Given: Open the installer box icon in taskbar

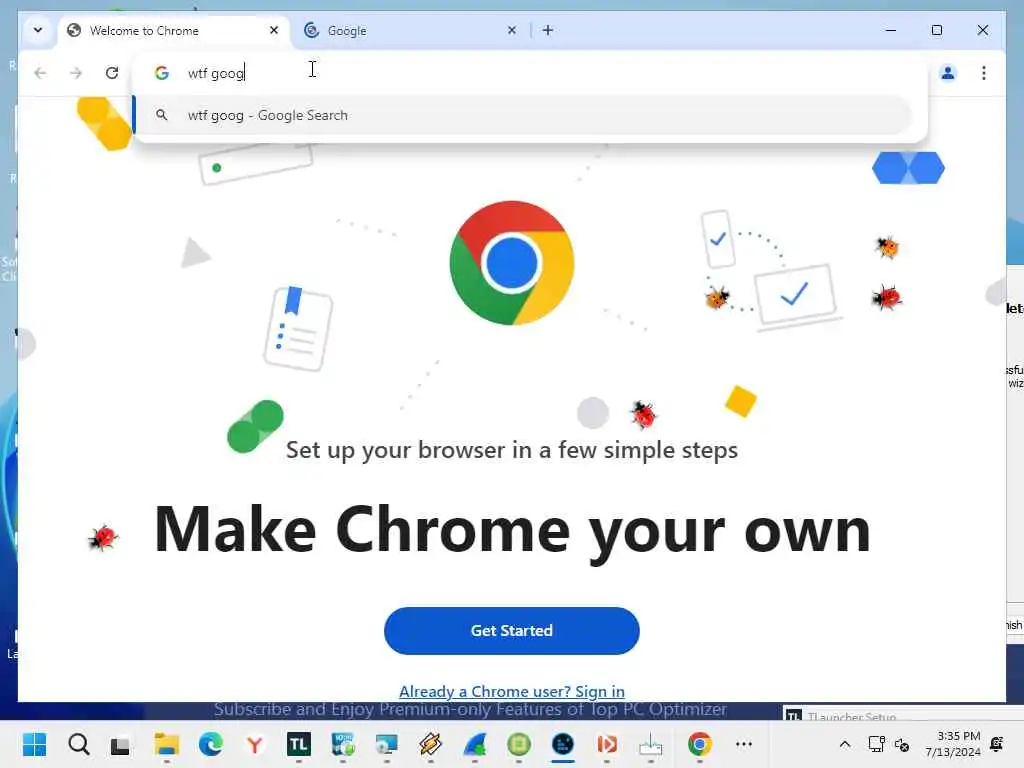Looking at the screenshot, I should [x=343, y=744].
